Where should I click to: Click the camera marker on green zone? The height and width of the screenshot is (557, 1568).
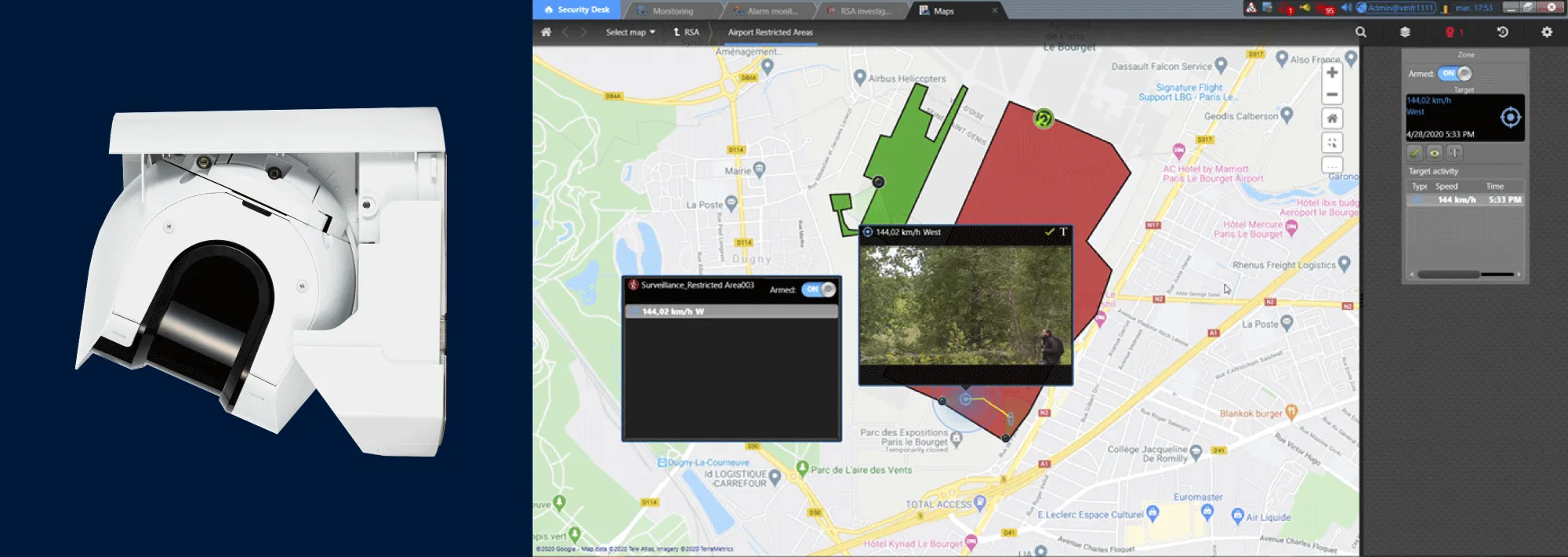(x=878, y=182)
